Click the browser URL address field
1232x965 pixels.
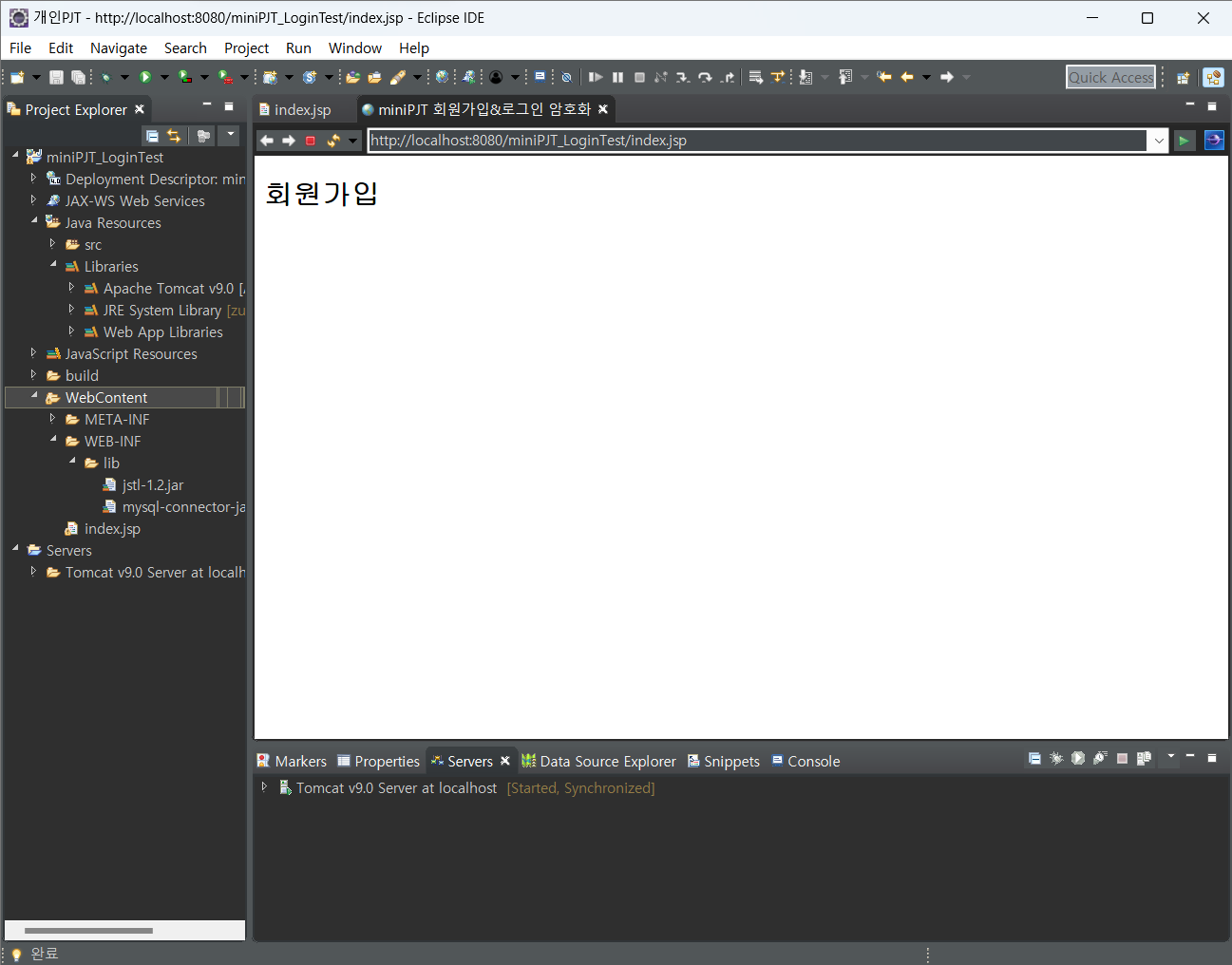point(757,141)
